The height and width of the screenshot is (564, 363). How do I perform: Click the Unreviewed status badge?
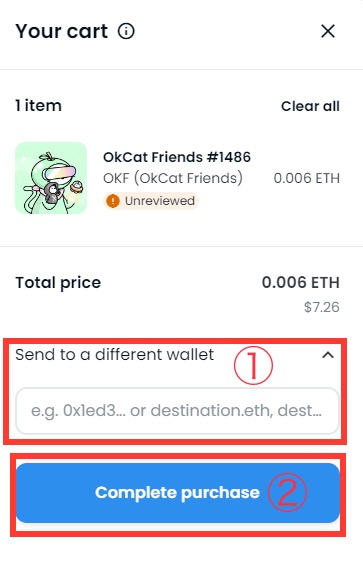[151, 201]
